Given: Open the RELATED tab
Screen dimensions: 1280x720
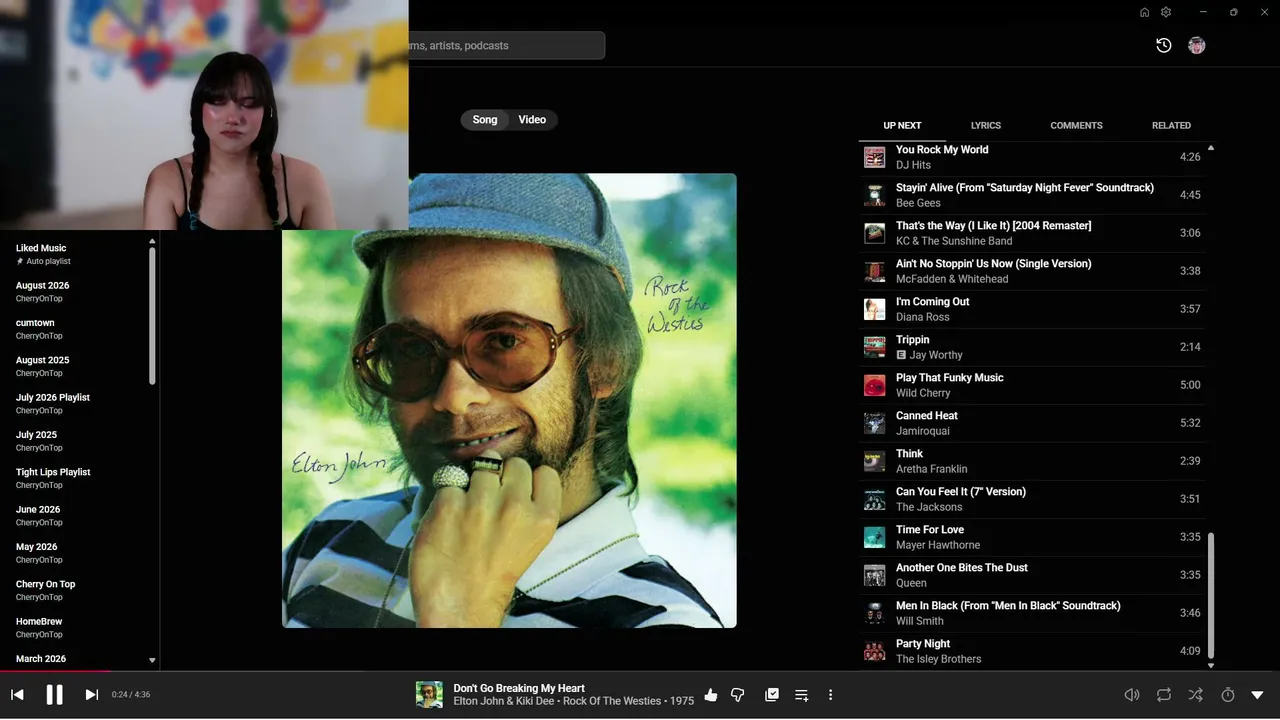Looking at the screenshot, I should [x=1171, y=126].
